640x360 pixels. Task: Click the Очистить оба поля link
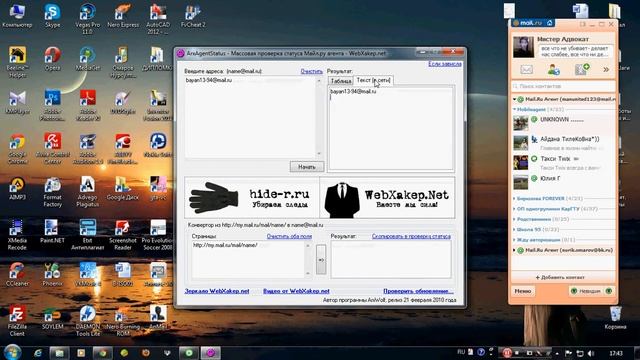[289, 236]
